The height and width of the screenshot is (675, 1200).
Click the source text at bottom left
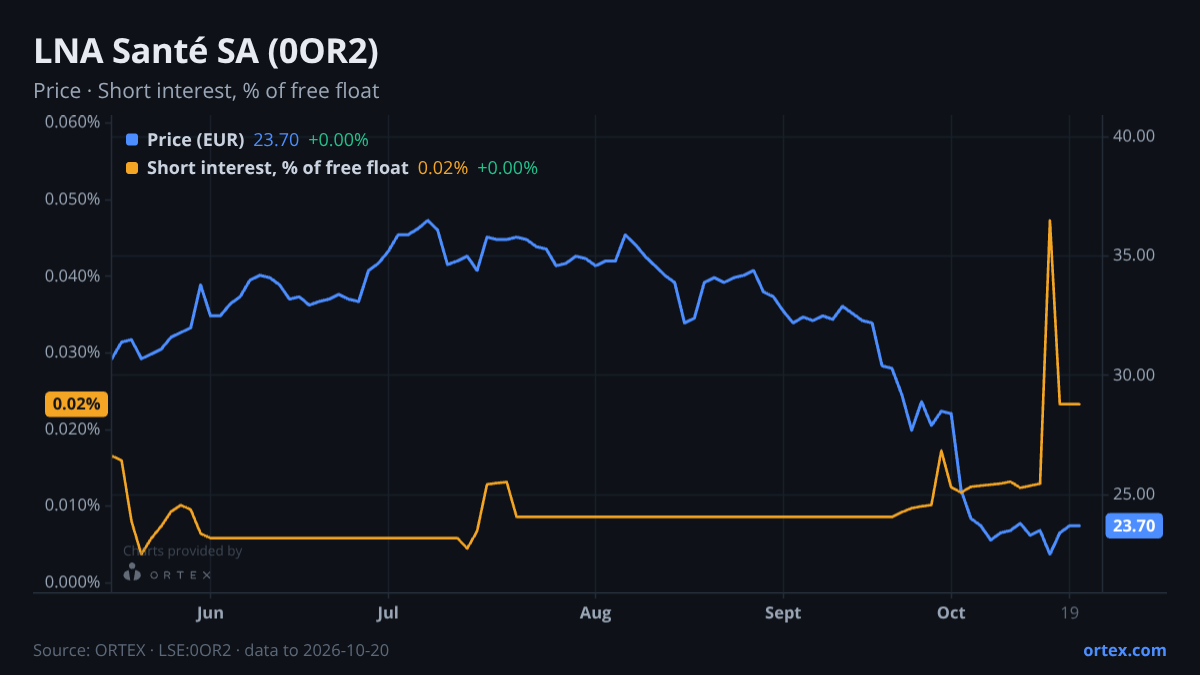tap(211, 650)
